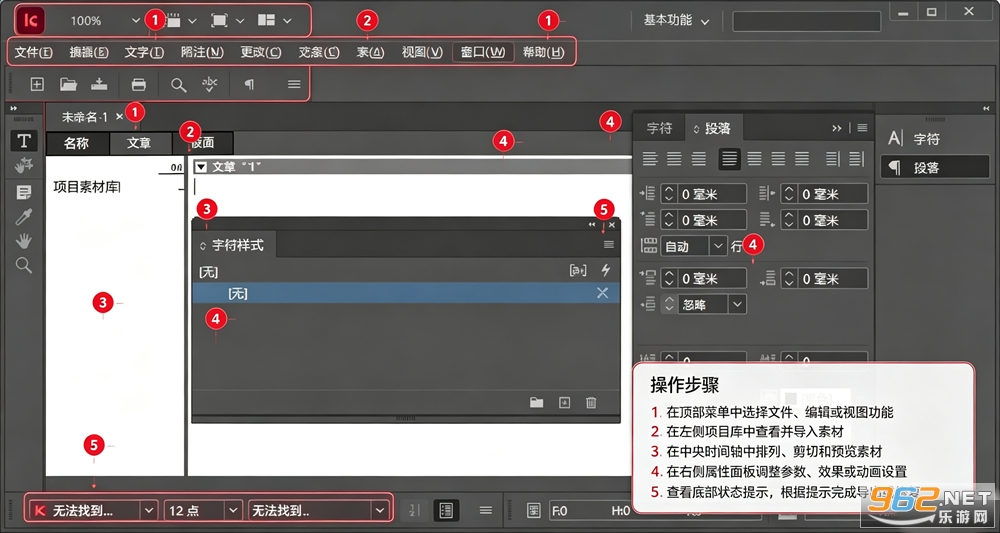Viewport: 1000px width, 533px height.
Task: Open the 段落 panel flyout menu
Action: pyautogui.click(x=862, y=128)
